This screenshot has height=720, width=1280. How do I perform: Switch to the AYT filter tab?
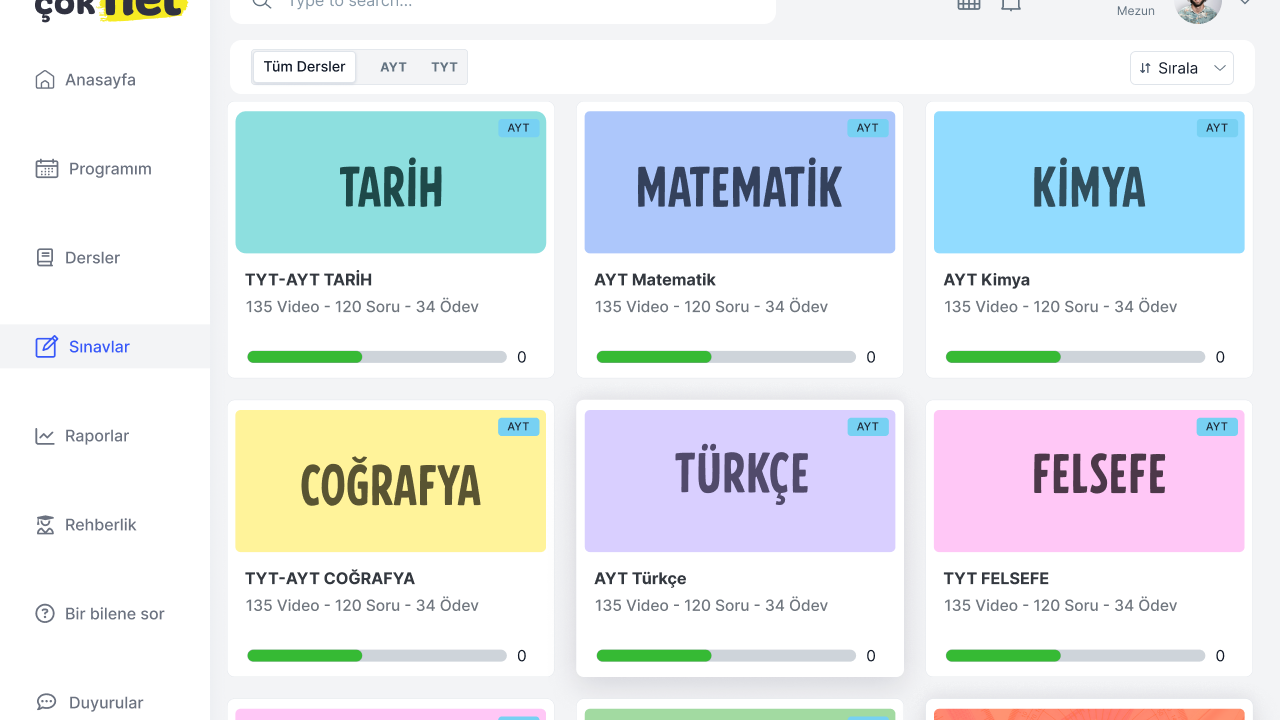click(393, 67)
